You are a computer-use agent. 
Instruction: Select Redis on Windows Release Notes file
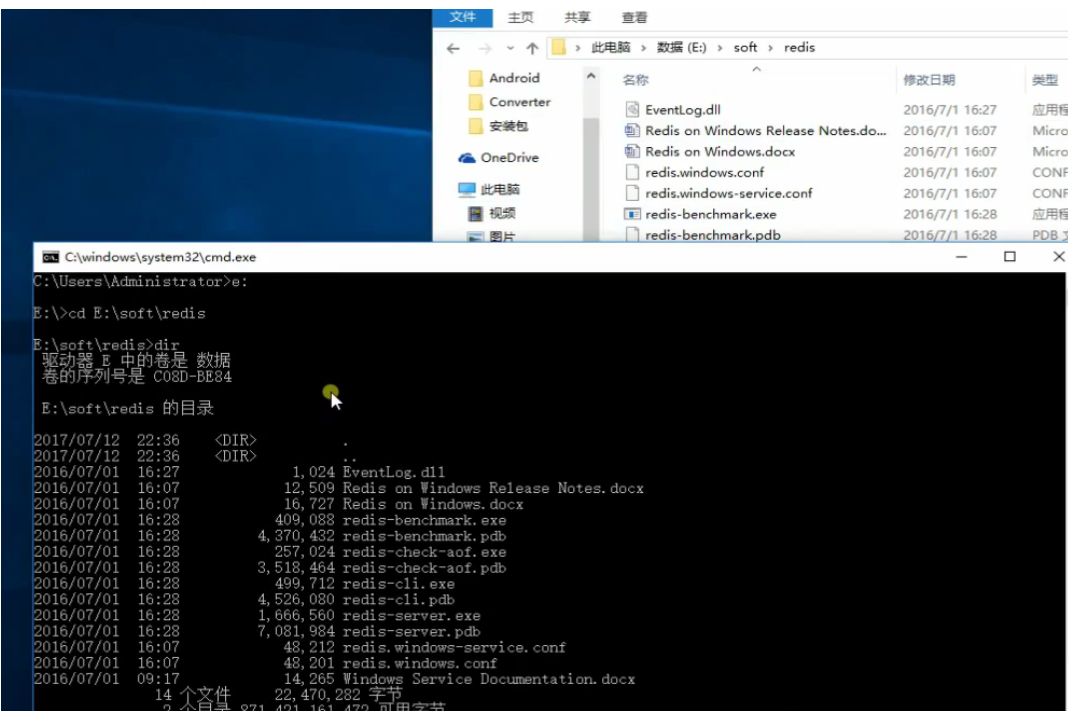766,131
